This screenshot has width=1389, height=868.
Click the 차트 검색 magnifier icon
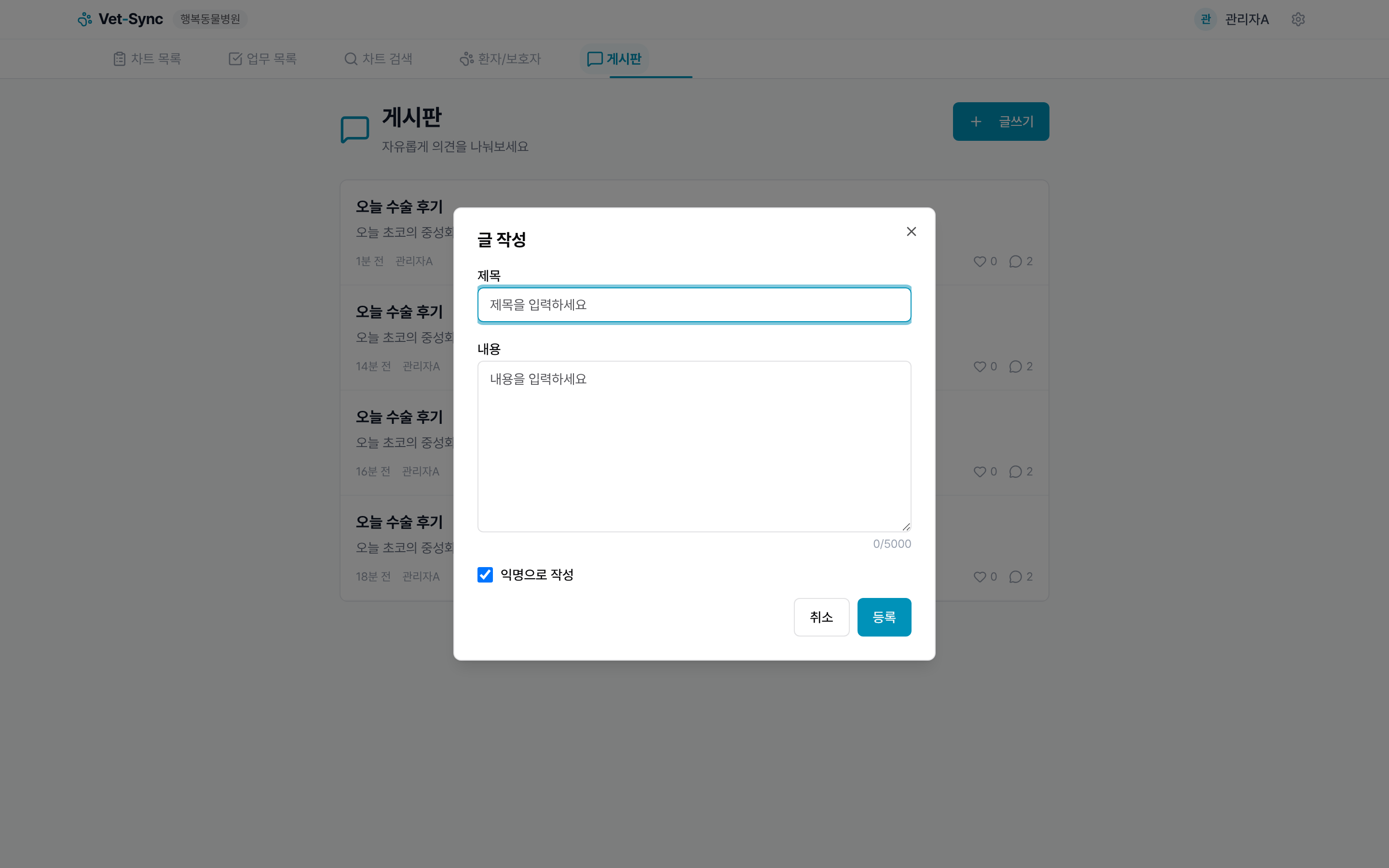point(350,58)
